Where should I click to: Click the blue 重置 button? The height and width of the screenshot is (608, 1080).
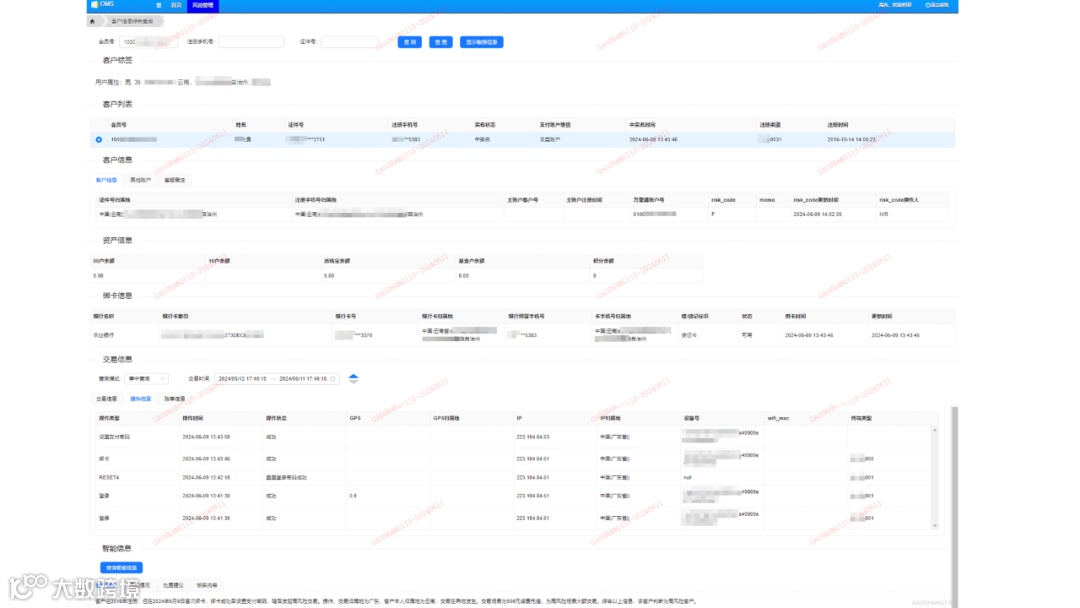pyautogui.click(x=441, y=42)
